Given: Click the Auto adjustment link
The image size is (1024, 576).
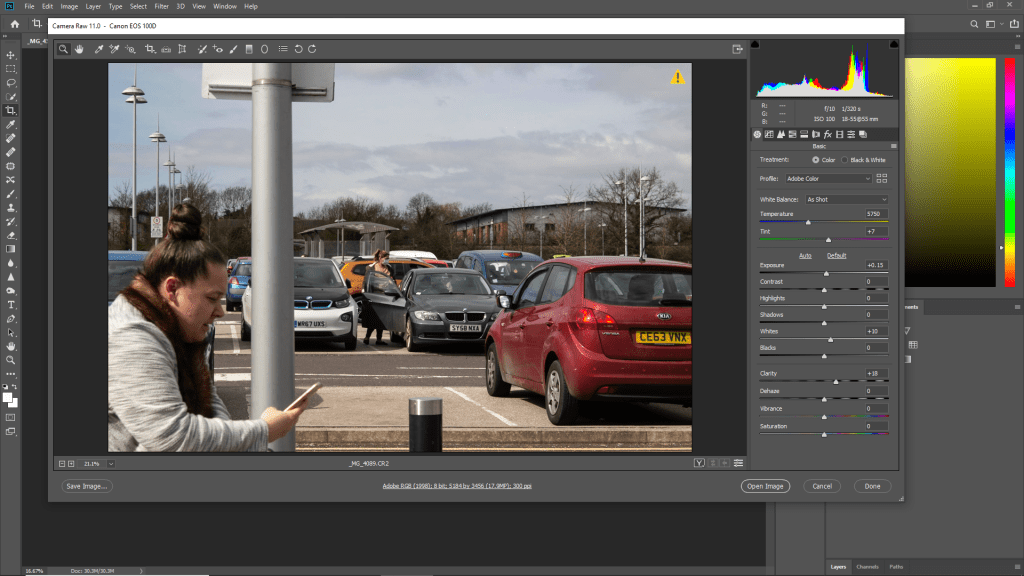Looking at the screenshot, I should pos(805,255).
